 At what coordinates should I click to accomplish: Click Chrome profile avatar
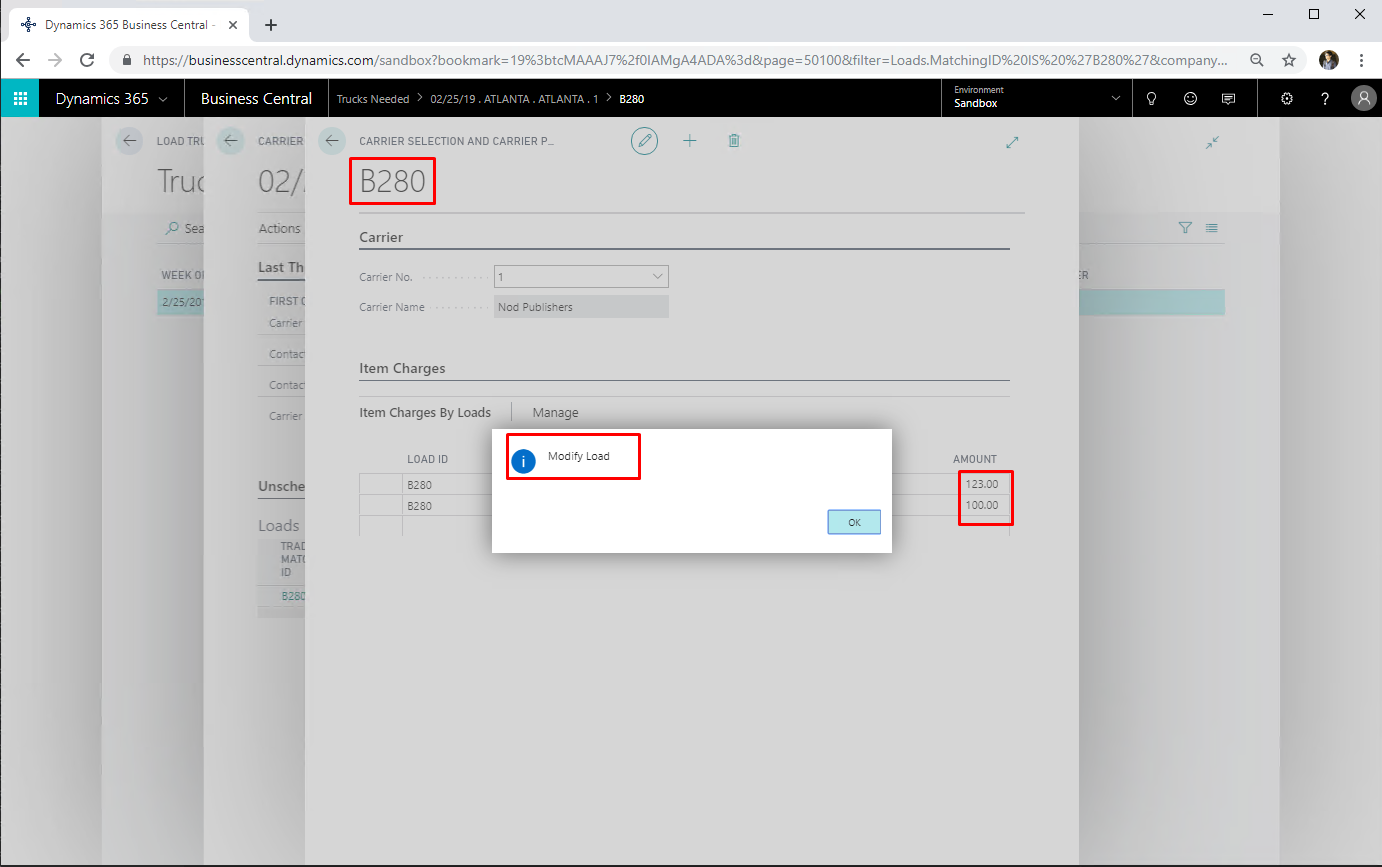(x=1329, y=60)
